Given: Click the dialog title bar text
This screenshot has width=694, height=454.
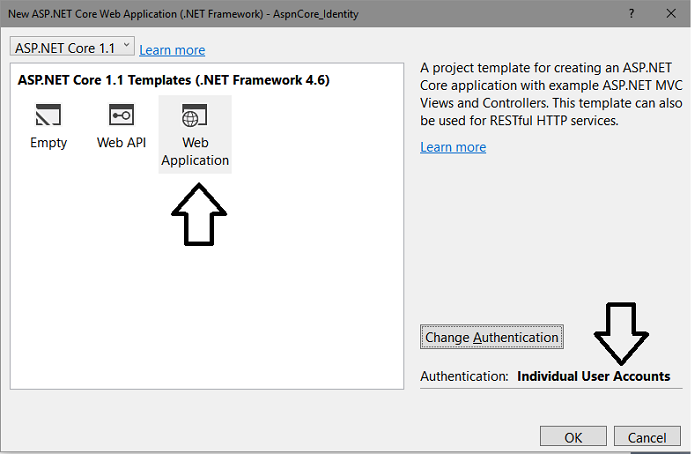Looking at the screenshot, I should pyautogui.click(x=183, y=14).
